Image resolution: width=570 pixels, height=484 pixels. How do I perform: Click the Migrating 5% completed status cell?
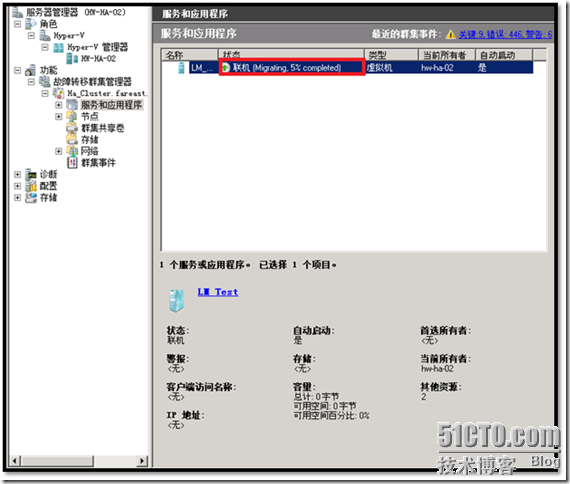(x=292, y=68)
